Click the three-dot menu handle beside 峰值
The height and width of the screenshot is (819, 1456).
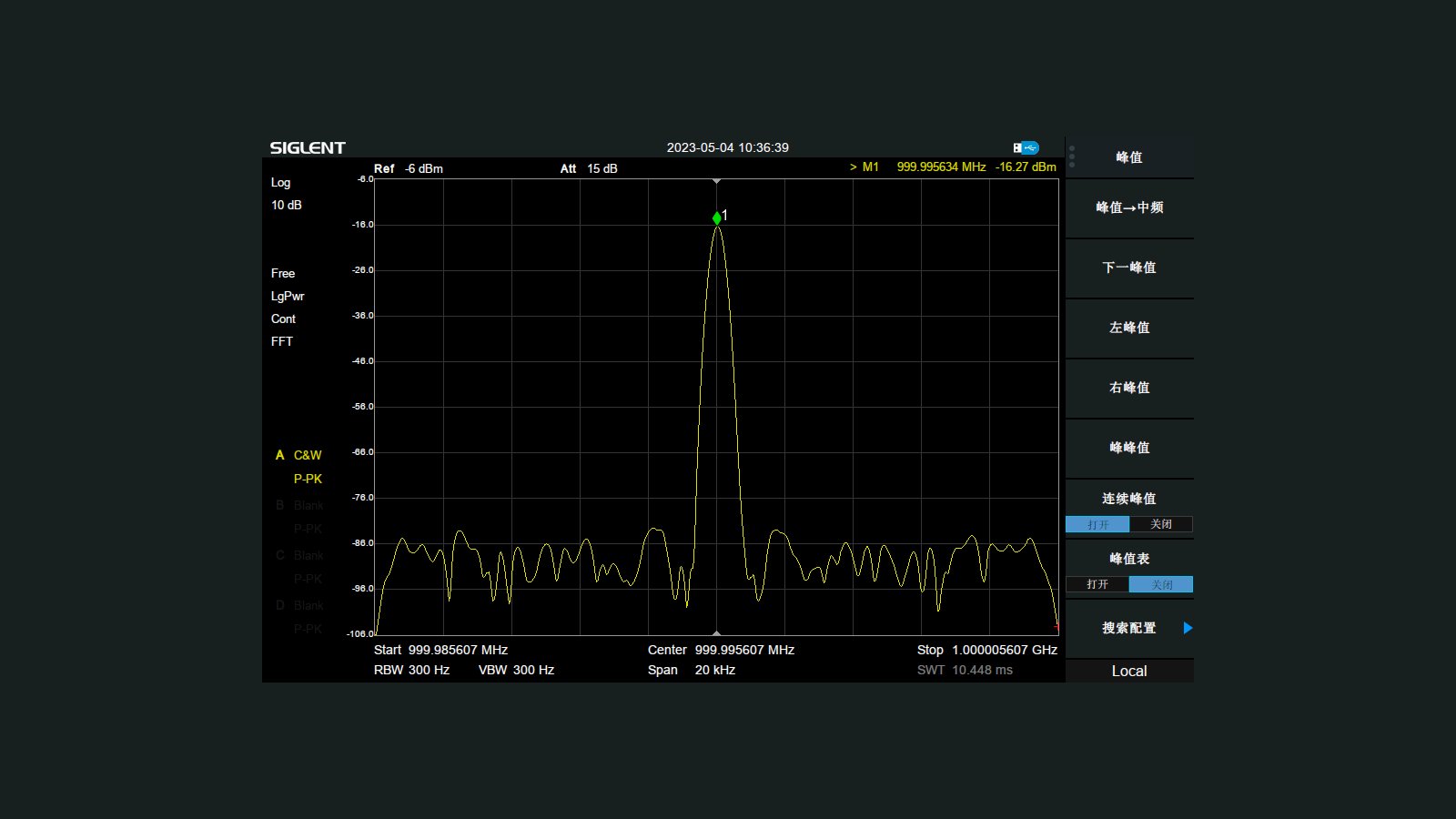(x=1072, y=157)
